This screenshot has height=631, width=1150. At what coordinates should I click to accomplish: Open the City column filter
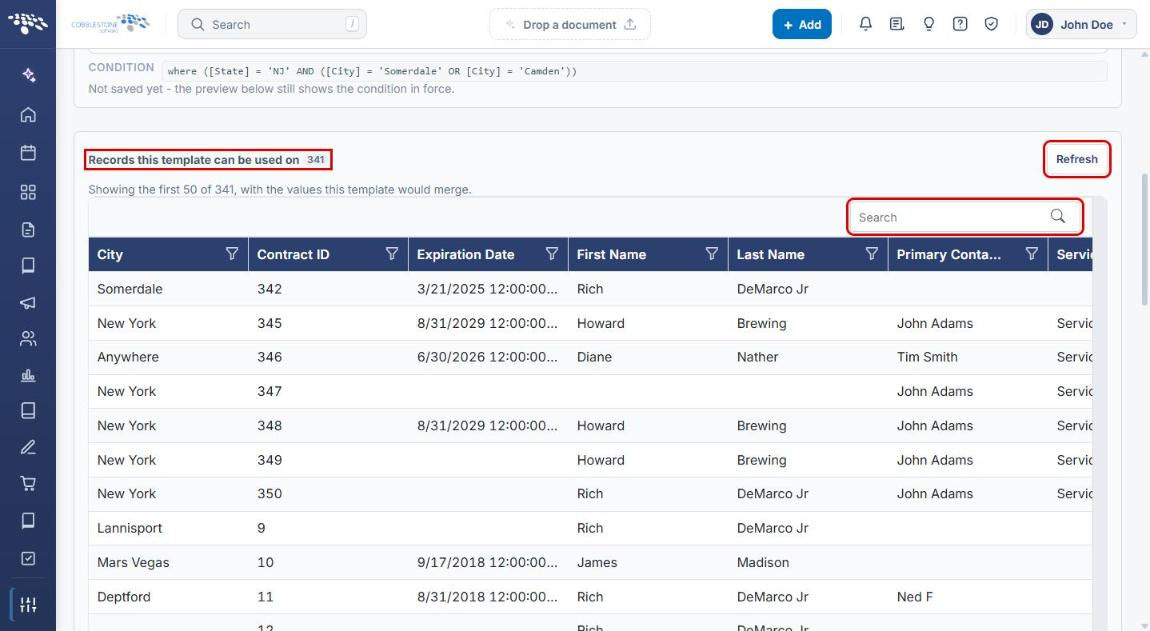pyautogui.click(x=232, y=254)
